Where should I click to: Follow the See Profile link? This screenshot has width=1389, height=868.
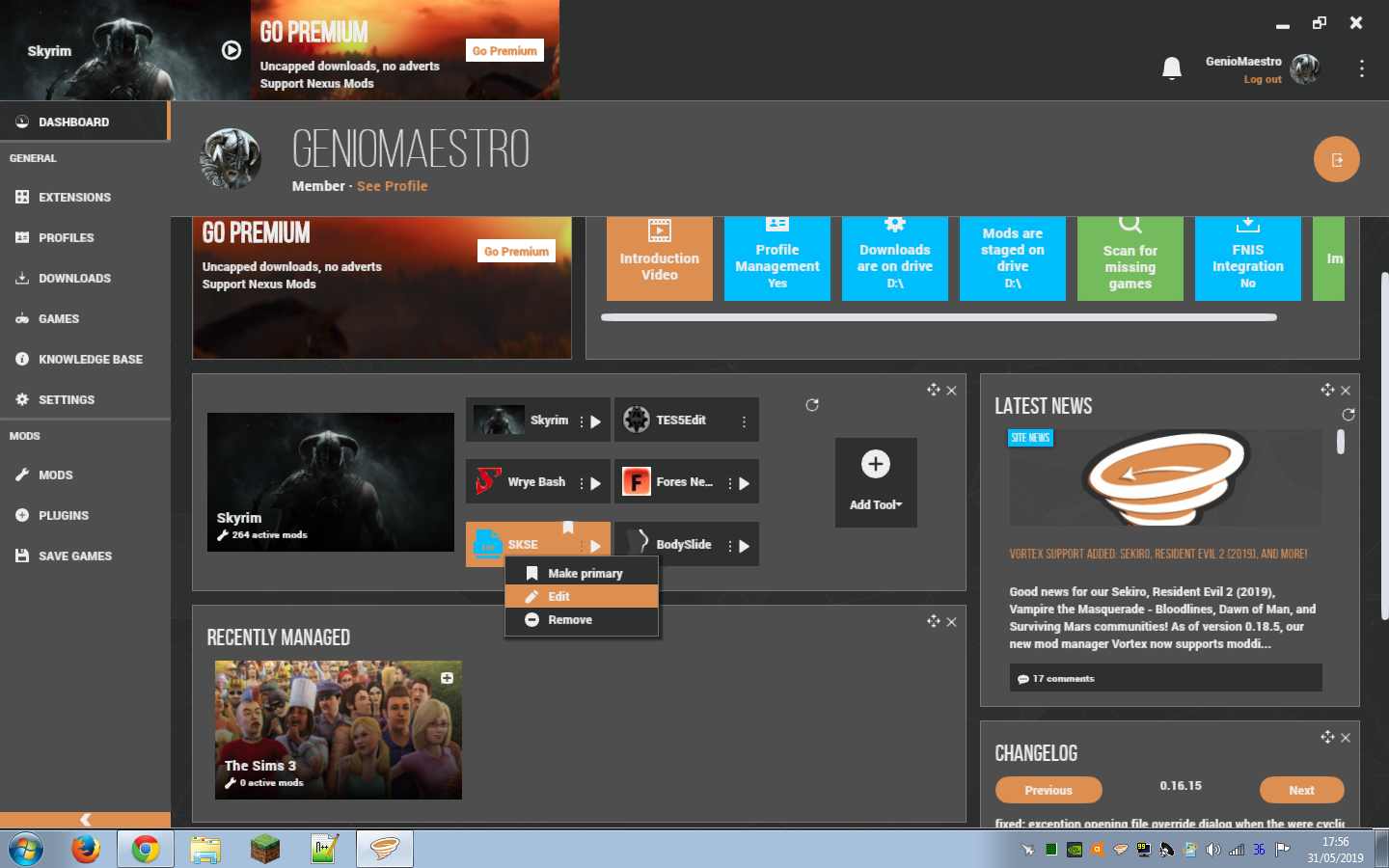pyautogui.click(x=392, y=186)
